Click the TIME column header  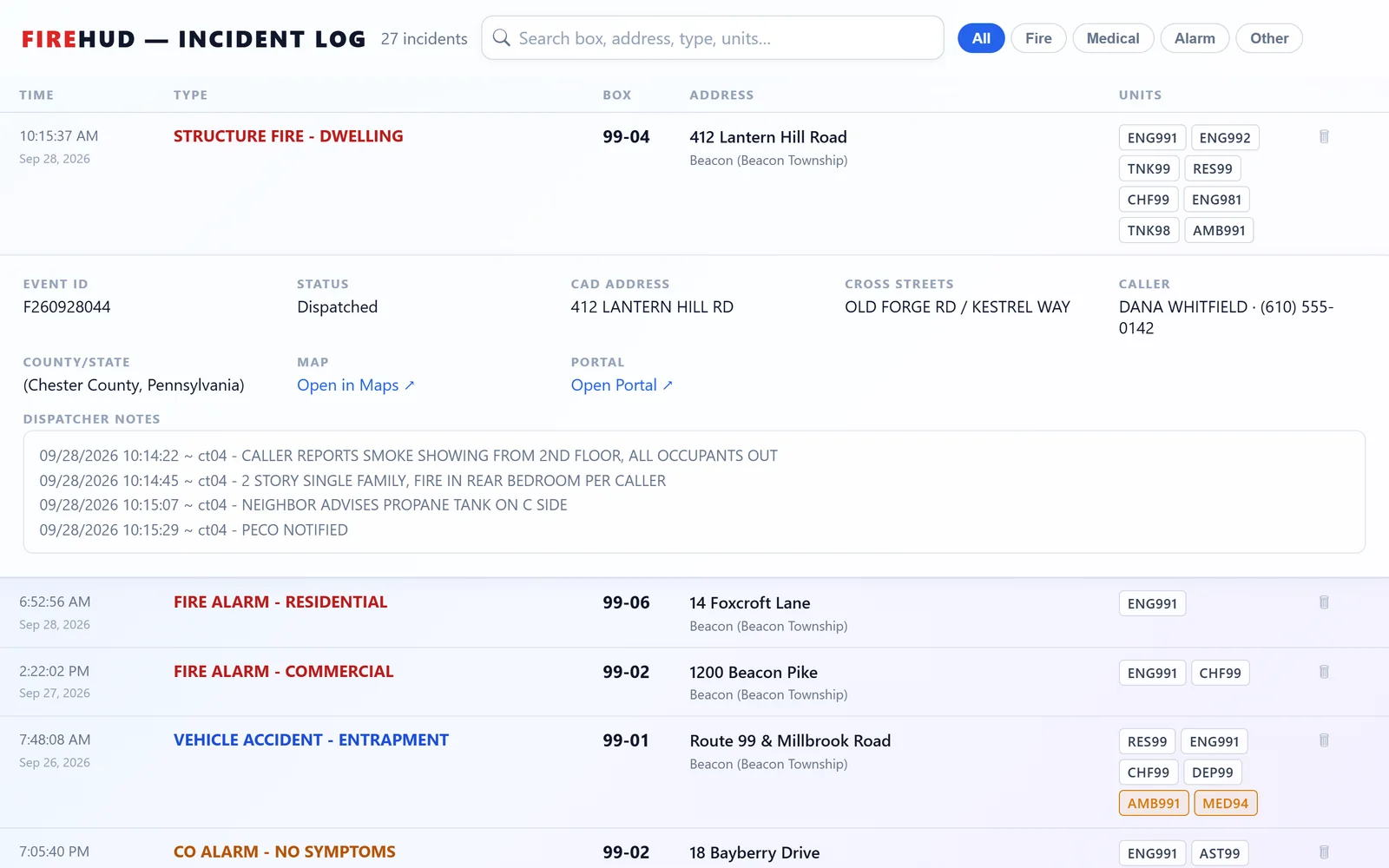(36, 95)
